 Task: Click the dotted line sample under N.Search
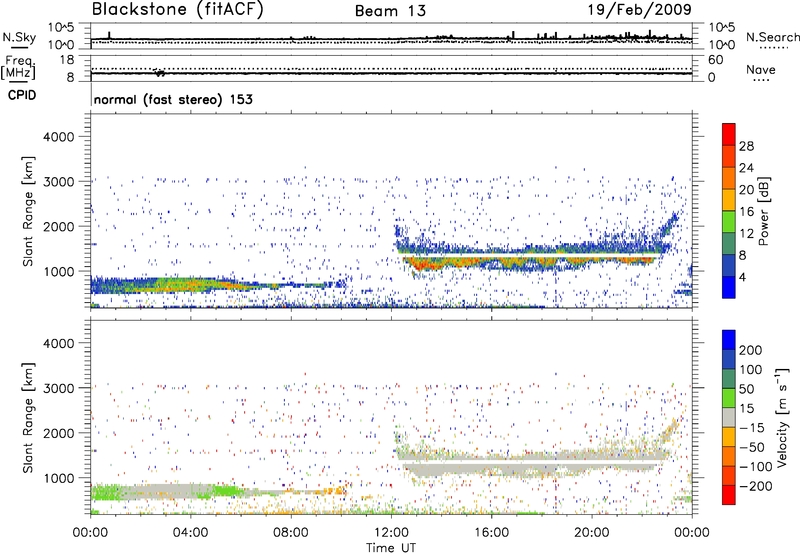click(x=774, y=48)
